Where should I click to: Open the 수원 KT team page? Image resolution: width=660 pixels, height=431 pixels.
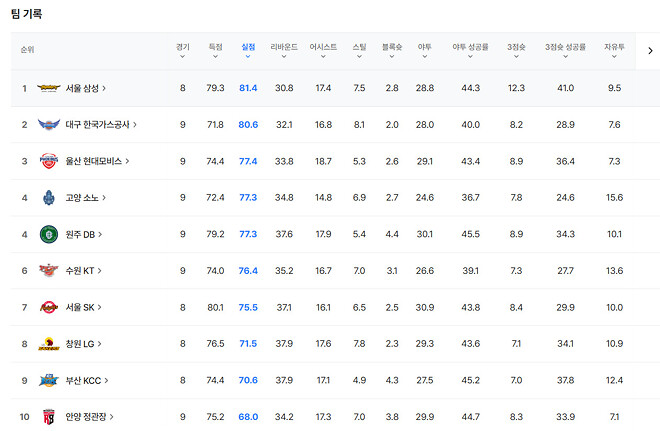(83, 271)
